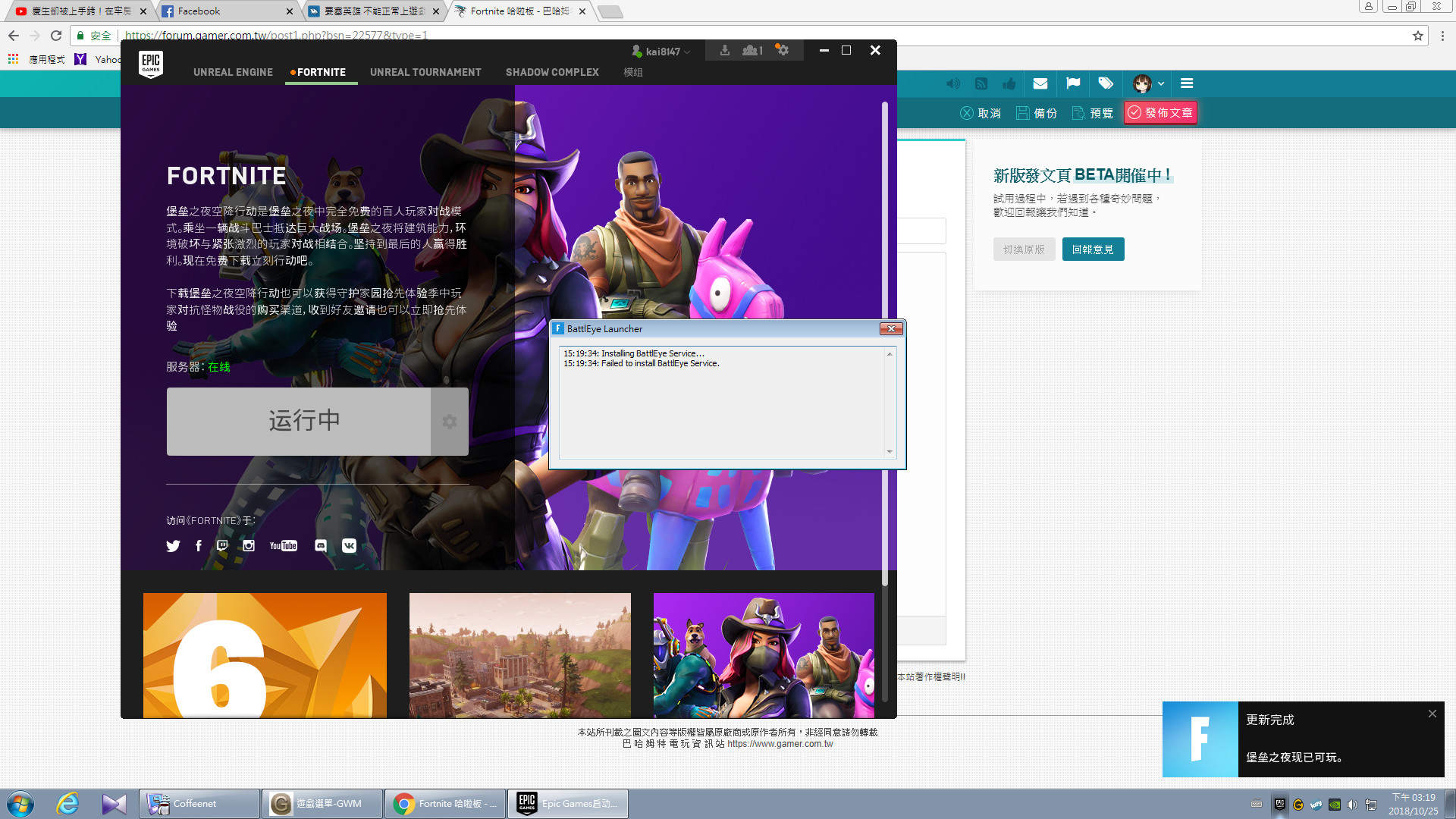Click the NVIDIA tray icon
1456x819 pixels.
point(1335,805)
